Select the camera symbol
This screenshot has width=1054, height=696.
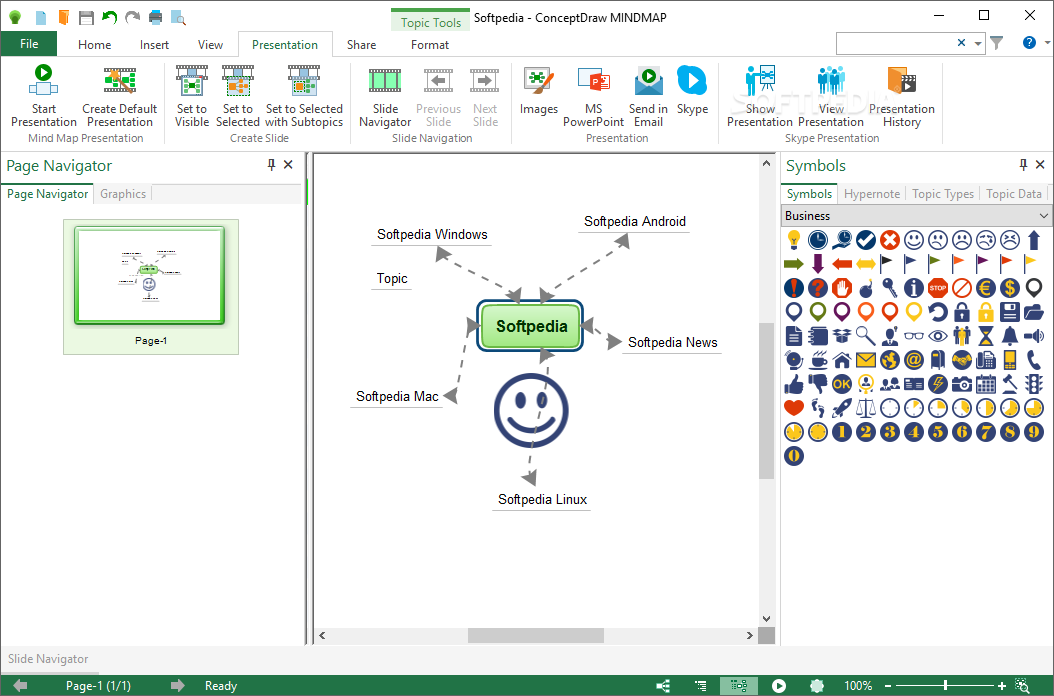(x=962, y=384)
